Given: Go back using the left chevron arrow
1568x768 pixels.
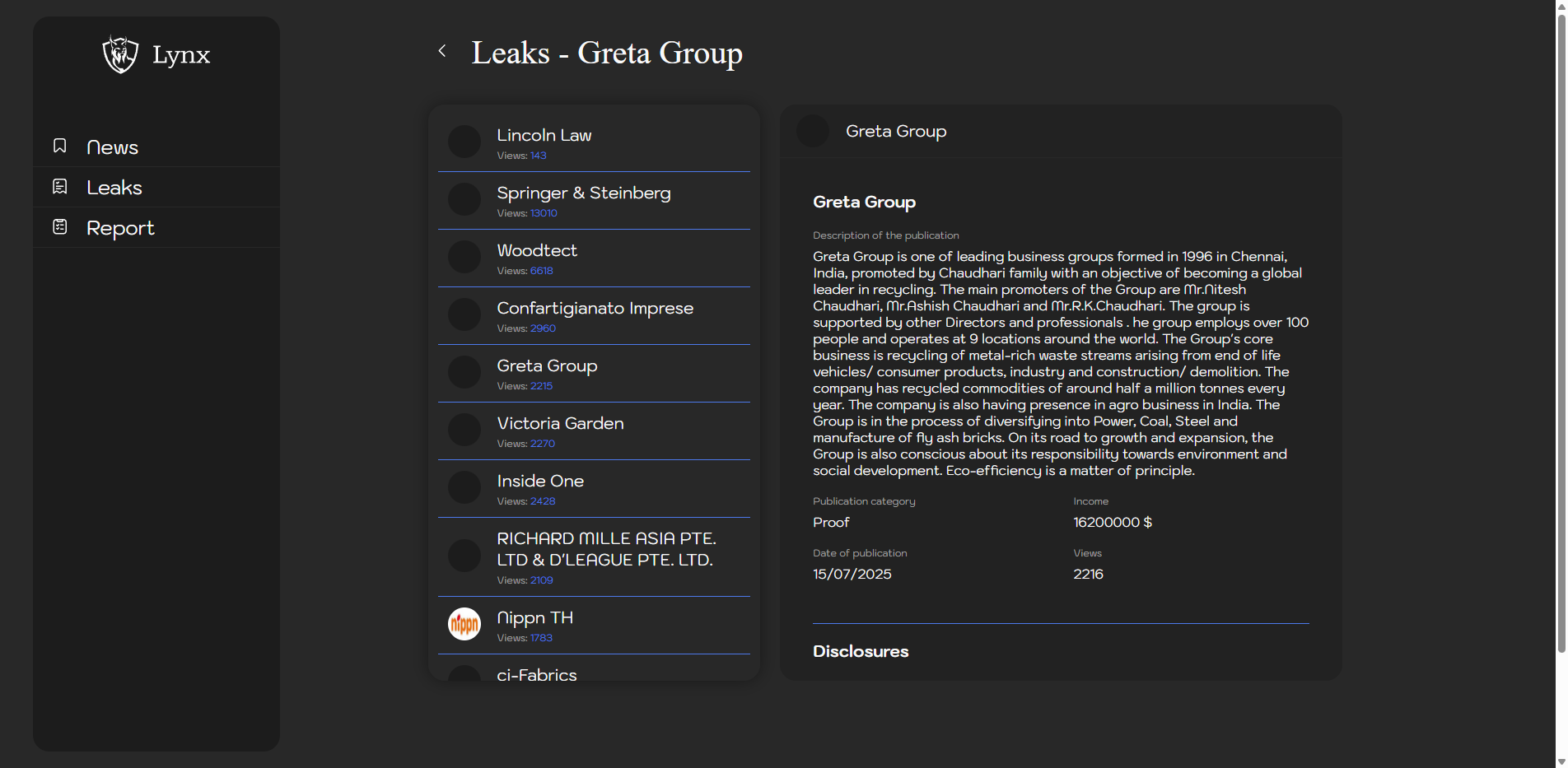Looking at the screenshot, I should 442,51.
